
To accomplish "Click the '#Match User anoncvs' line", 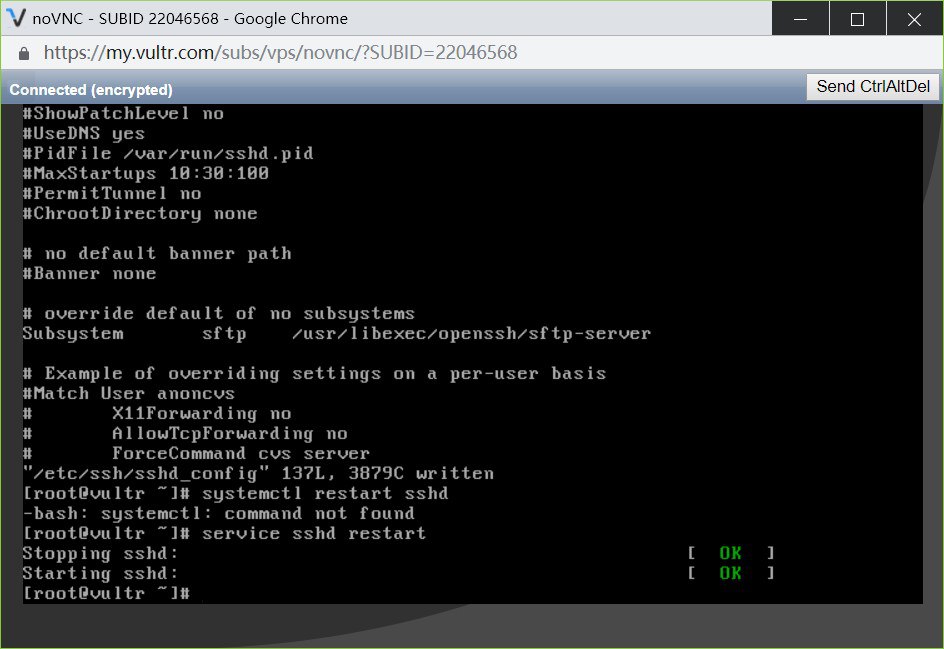I will [128, 393].
